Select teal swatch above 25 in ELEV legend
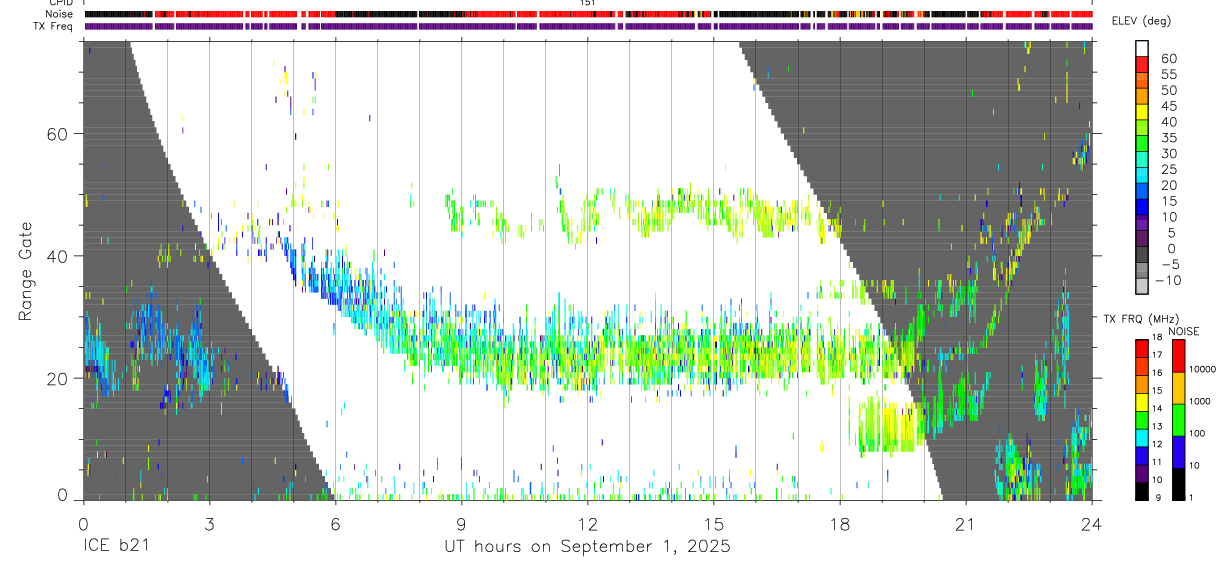This screenshot has width=1228, height=567. 1142,161
